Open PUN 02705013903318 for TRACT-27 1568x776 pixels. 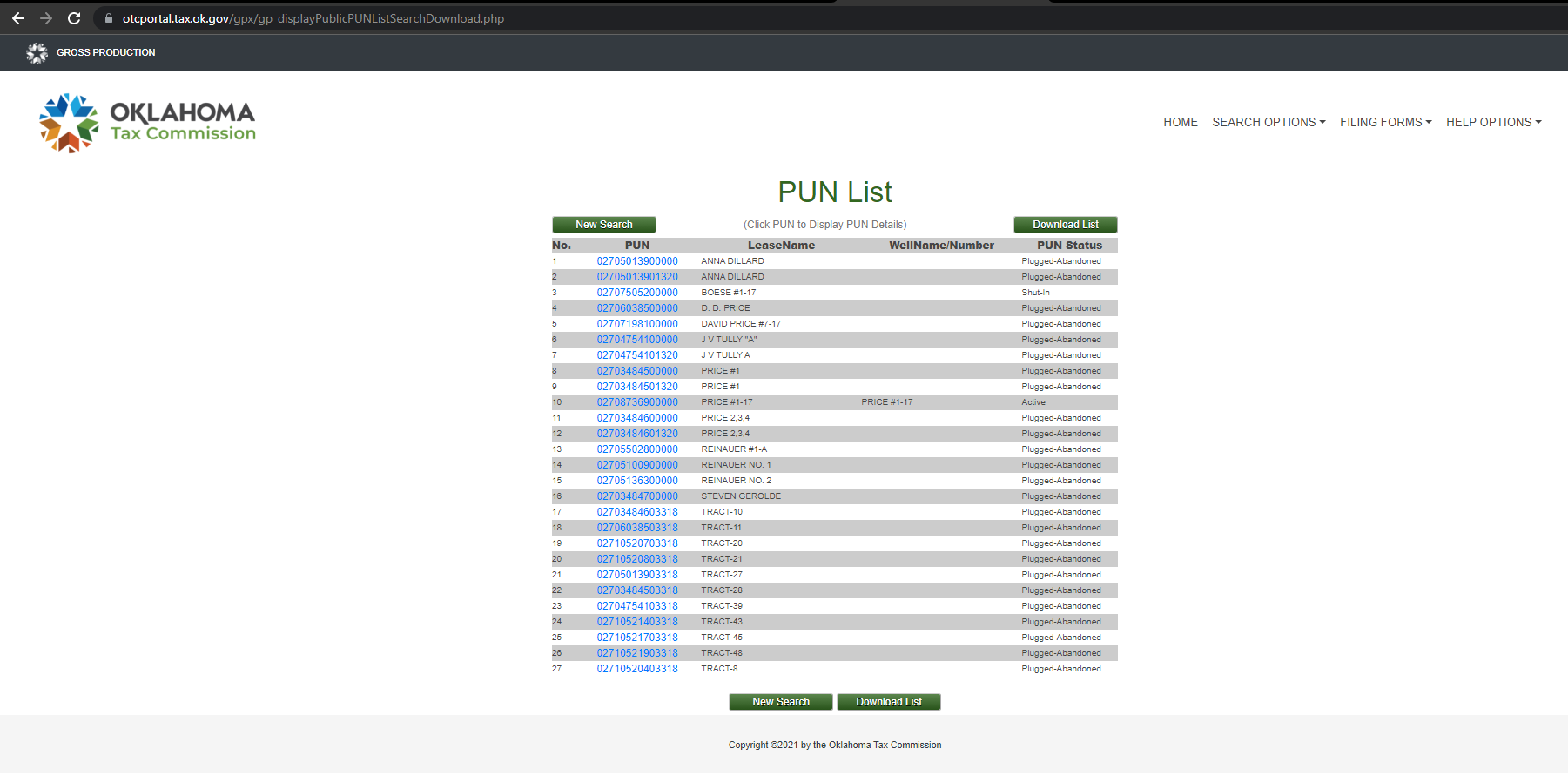(x=637, y=575)
